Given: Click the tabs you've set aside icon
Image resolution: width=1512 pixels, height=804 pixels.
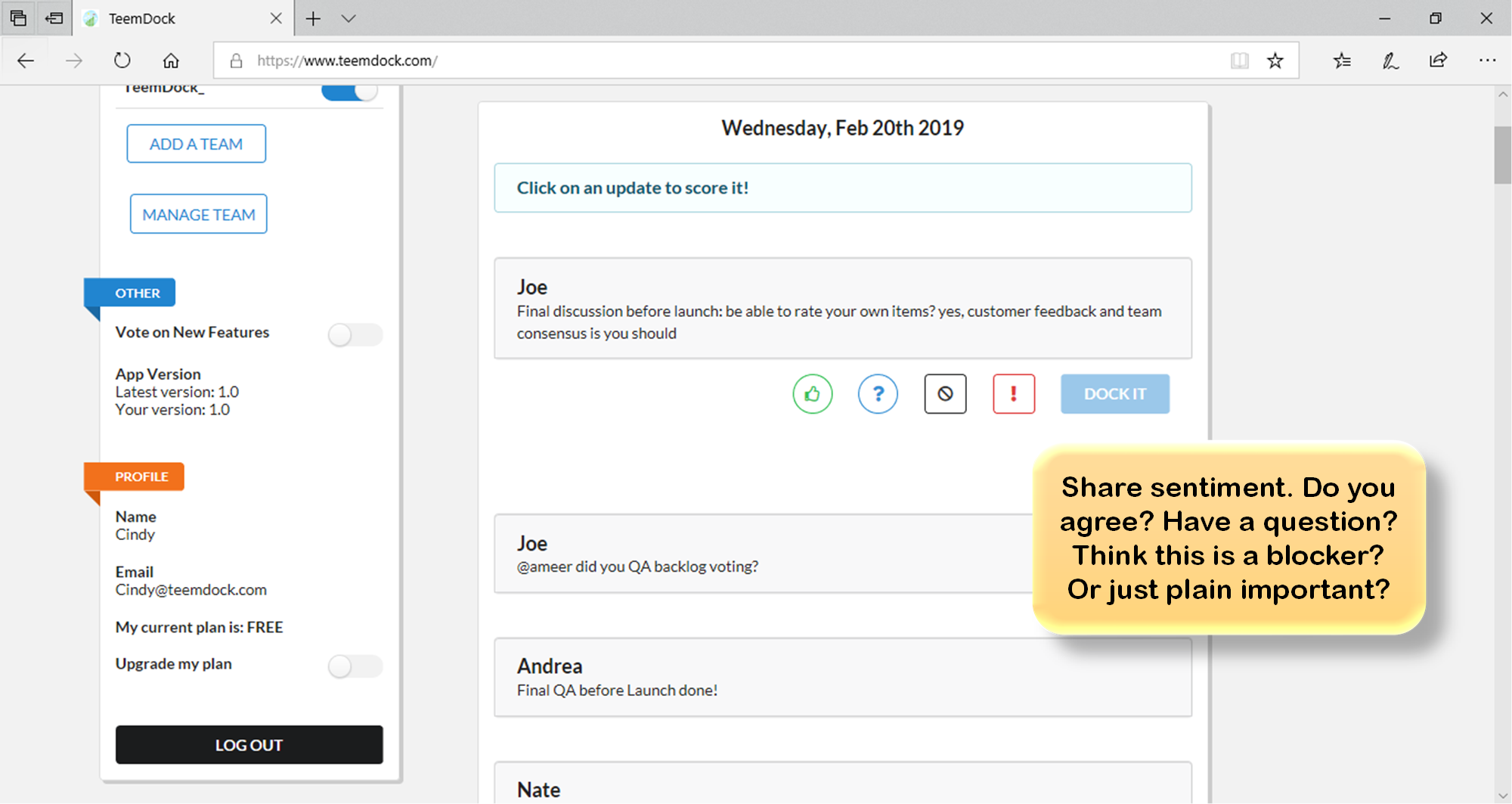Looking at the screenshot, I should pos(18,18).
